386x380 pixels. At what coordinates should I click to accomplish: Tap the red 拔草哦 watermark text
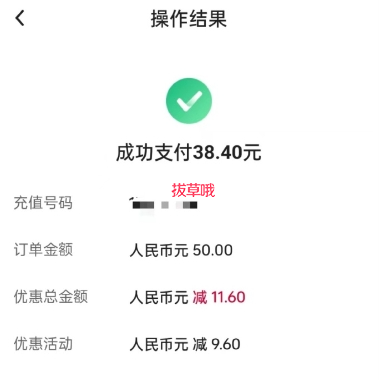pos(193,190)
